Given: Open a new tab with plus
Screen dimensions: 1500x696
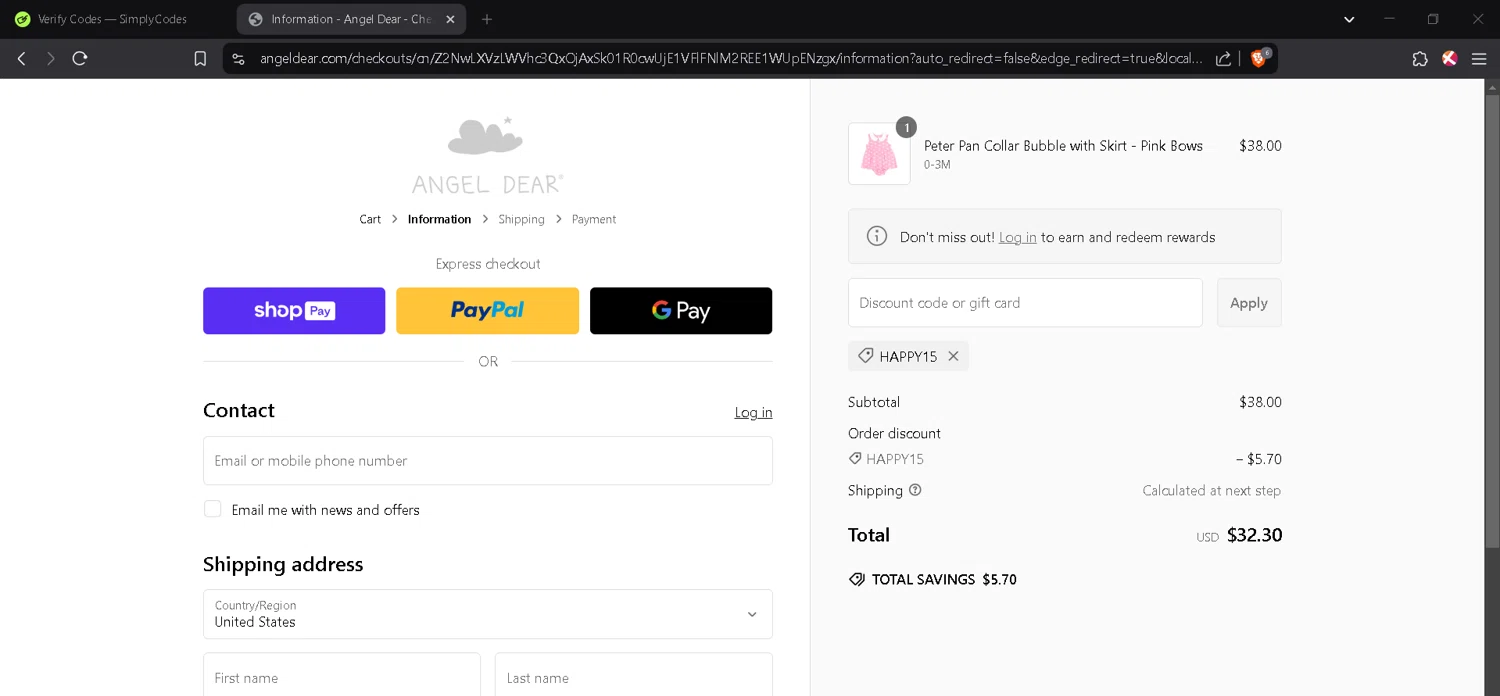Looking at the screenshot, I should pyautogui.click(x=487, y=19).
